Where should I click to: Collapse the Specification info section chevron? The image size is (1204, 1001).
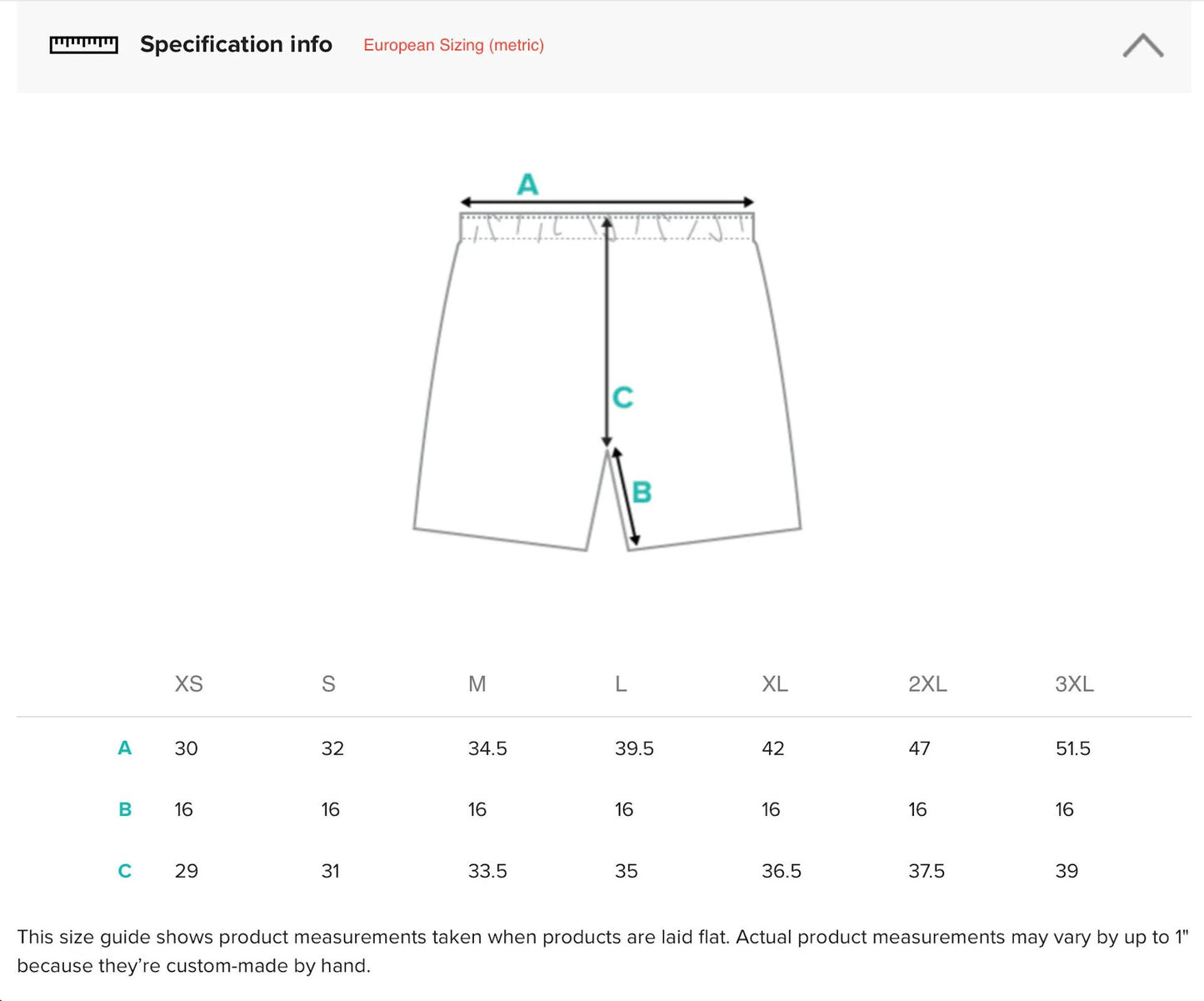pos(1142,45)
